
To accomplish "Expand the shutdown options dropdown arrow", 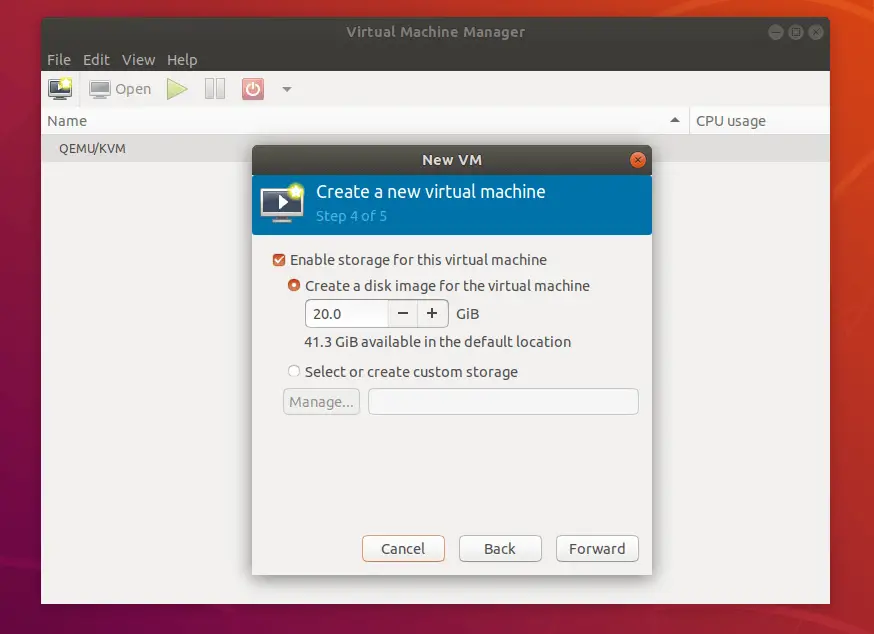I will pos(287,89).
